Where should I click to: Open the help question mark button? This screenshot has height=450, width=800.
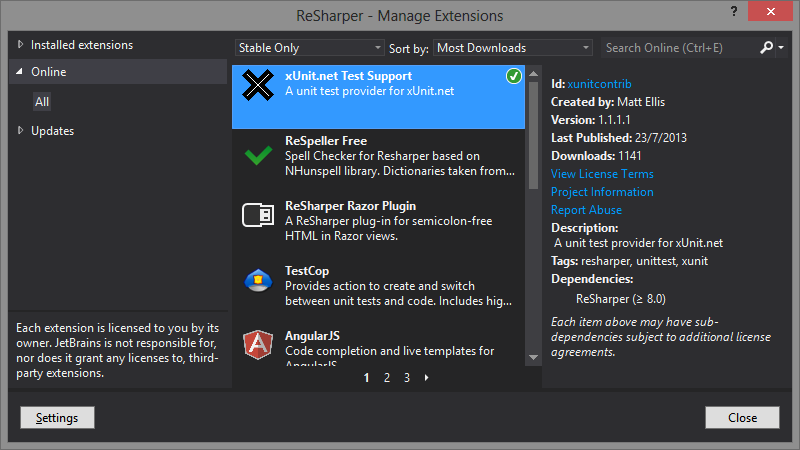(x=734, y=11)
